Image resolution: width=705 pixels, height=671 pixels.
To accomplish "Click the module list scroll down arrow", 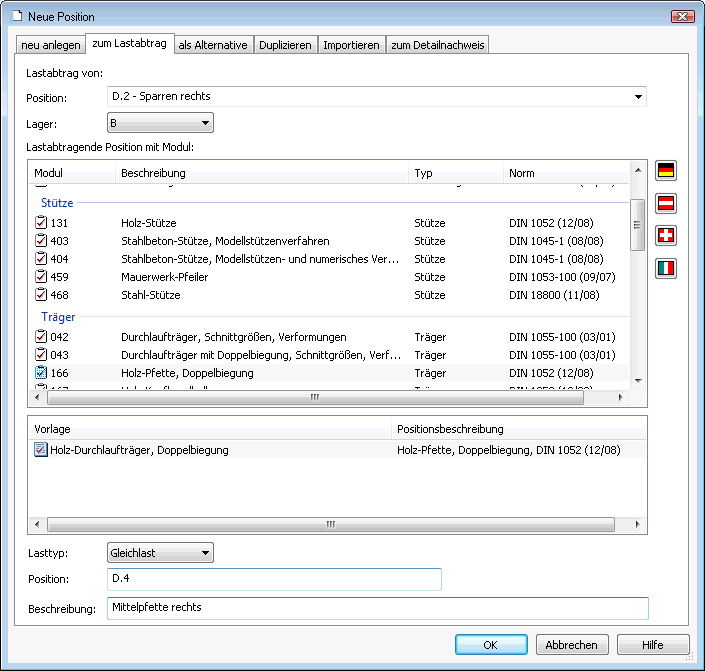I will [638, 380].
